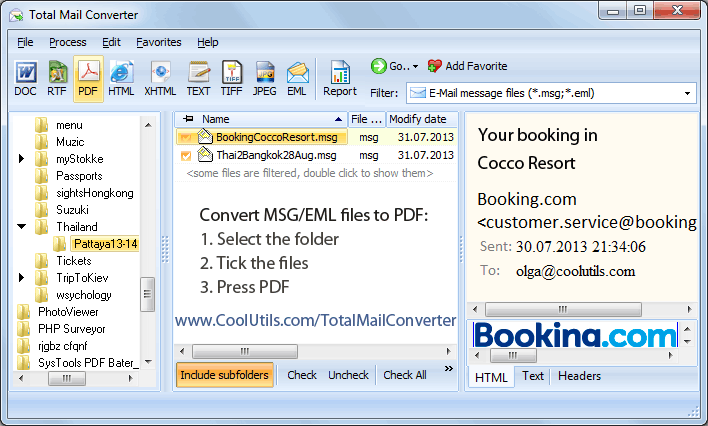Toggle the Include subfolders button
Viewport: 708px width, 426px height.
[x=224, y=375]
